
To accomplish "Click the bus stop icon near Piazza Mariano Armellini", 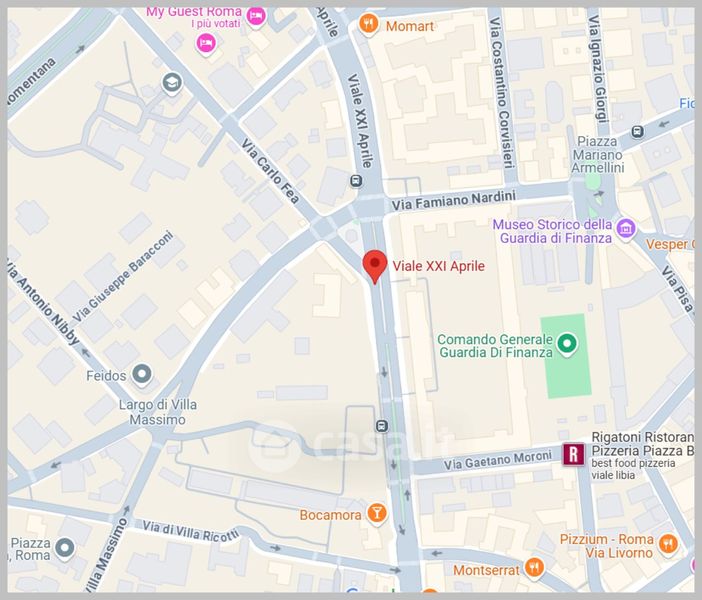I will point(638,132).
